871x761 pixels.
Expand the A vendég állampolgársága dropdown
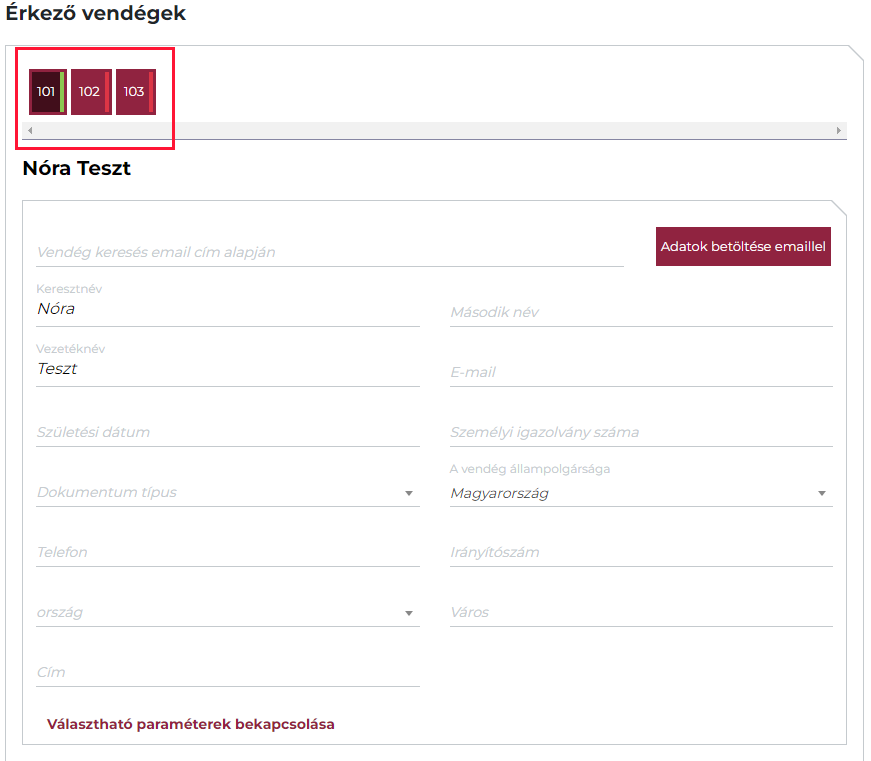coord(640,493)
